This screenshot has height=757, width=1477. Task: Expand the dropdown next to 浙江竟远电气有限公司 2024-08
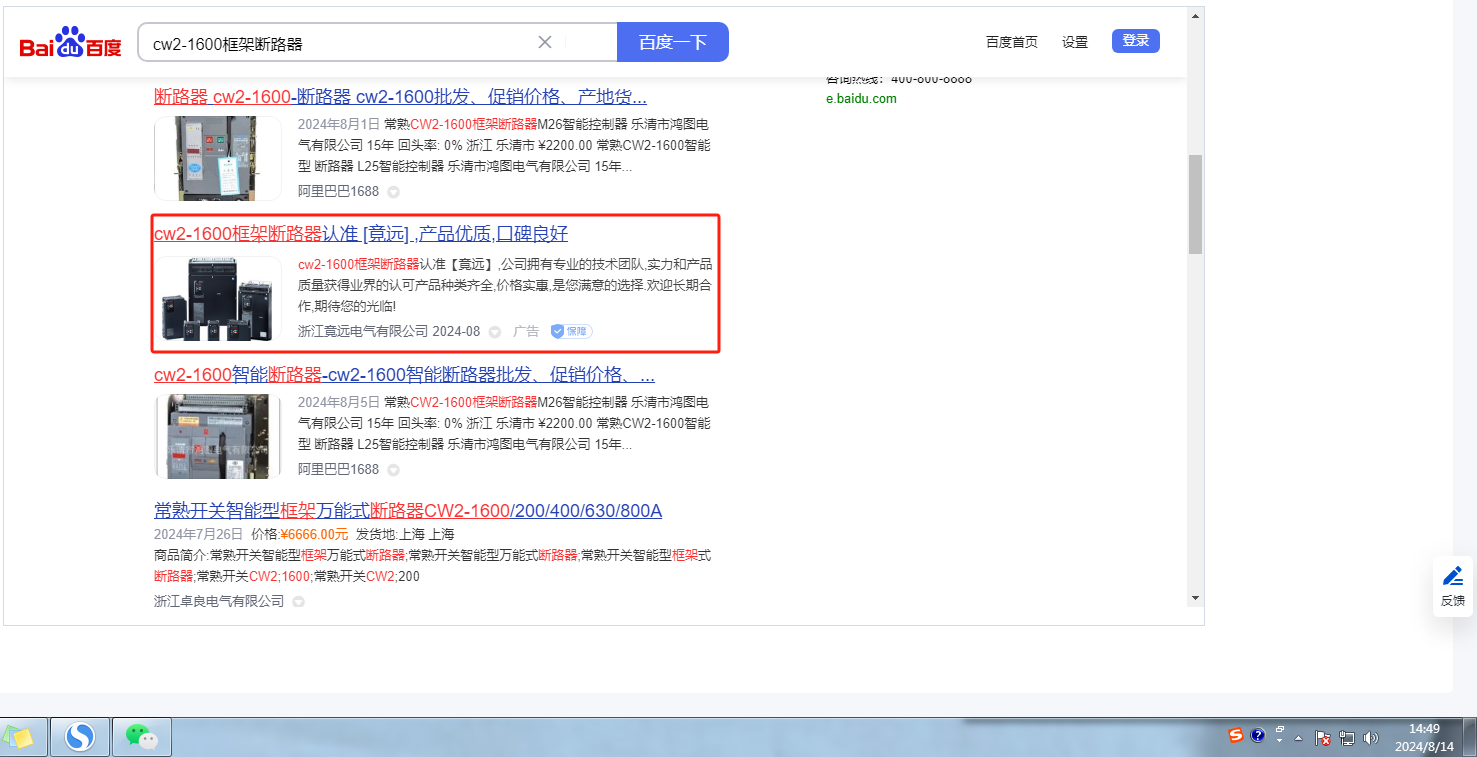point(494,332)
